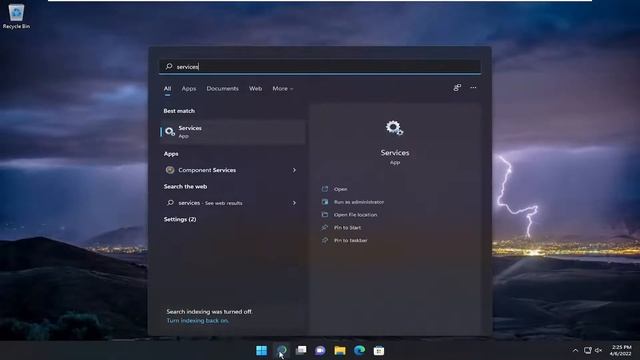Choose Run as administrator
Image resolution: width=640 pixels, height=360 pixels.
[x=359, y=202]
